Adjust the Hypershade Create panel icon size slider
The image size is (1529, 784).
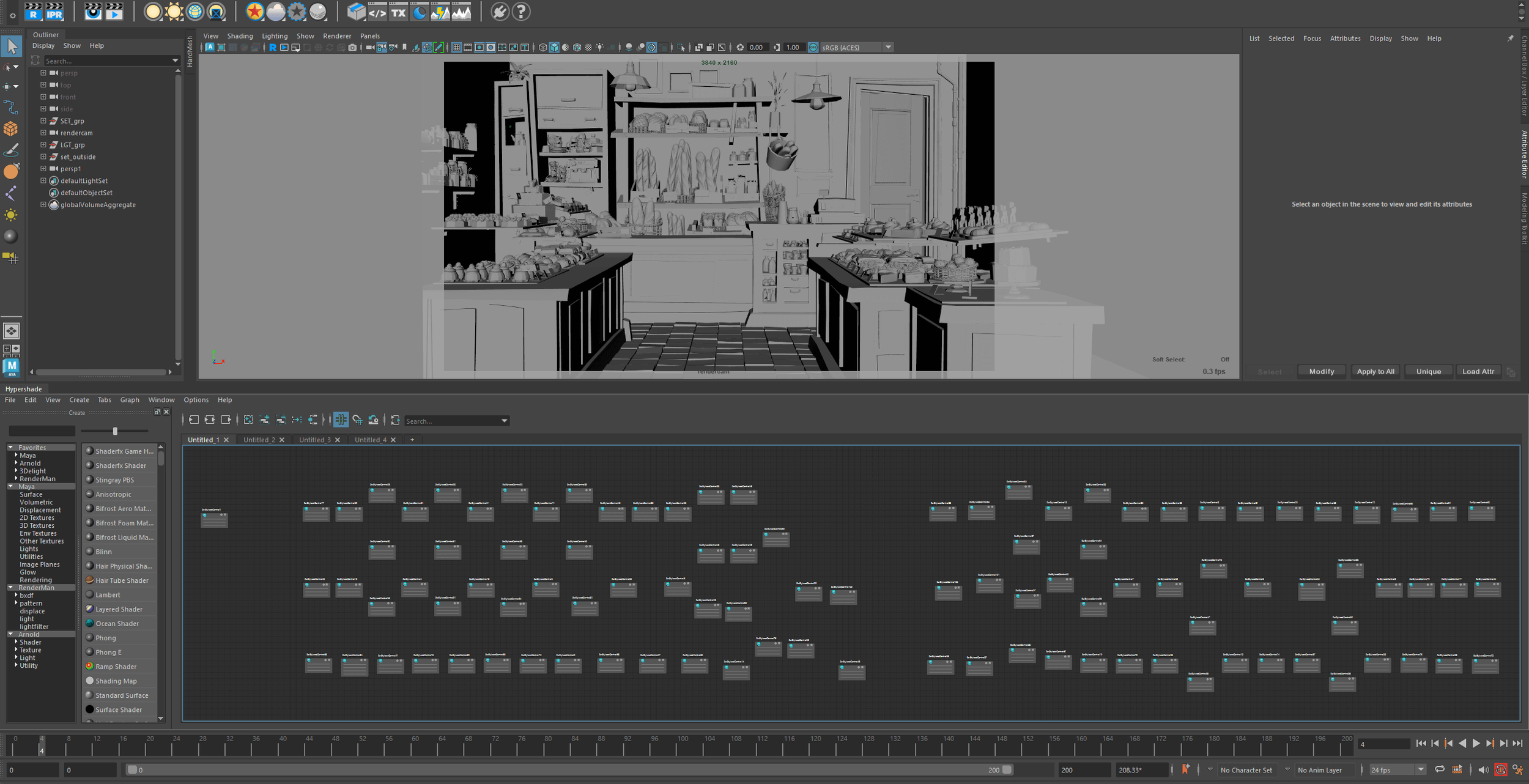[115, 431]
